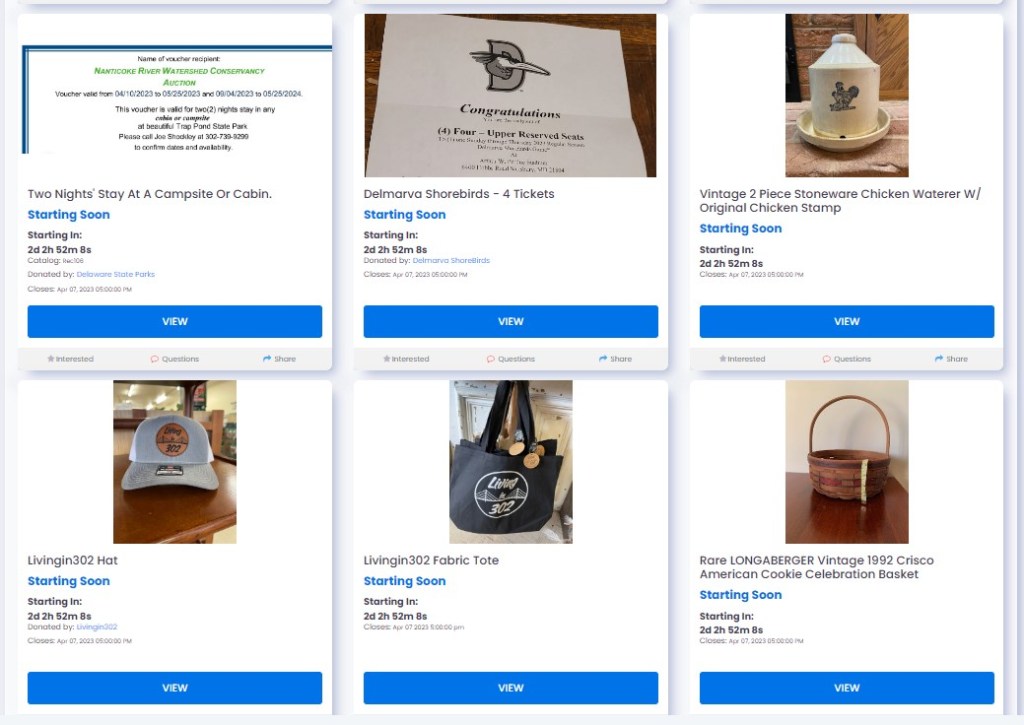The width and height of the screenshot is (1024, 725).
Task: Open Questions for the Chicken Waterer item
Action: pos(847,359)
